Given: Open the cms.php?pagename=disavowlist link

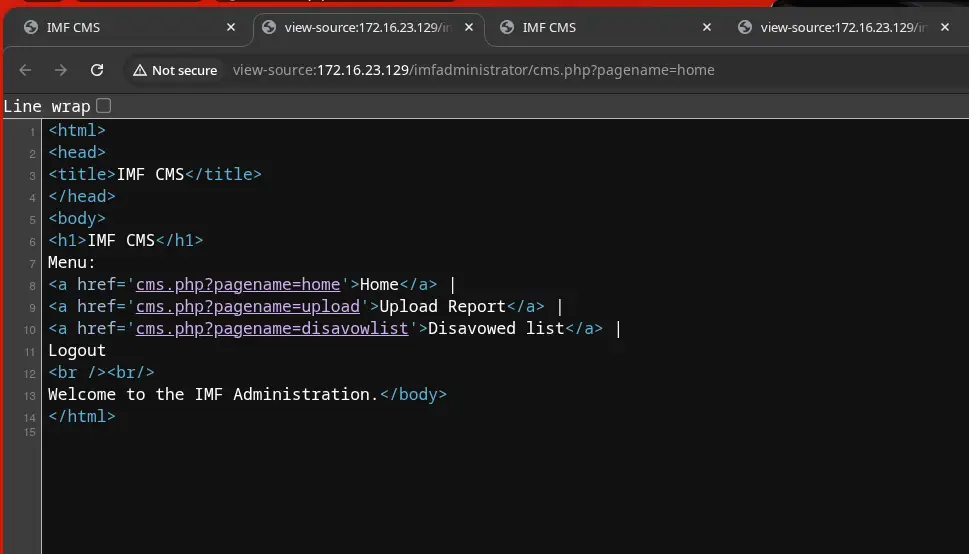Looking at the screenshot, I should click(x=272, y=329).
